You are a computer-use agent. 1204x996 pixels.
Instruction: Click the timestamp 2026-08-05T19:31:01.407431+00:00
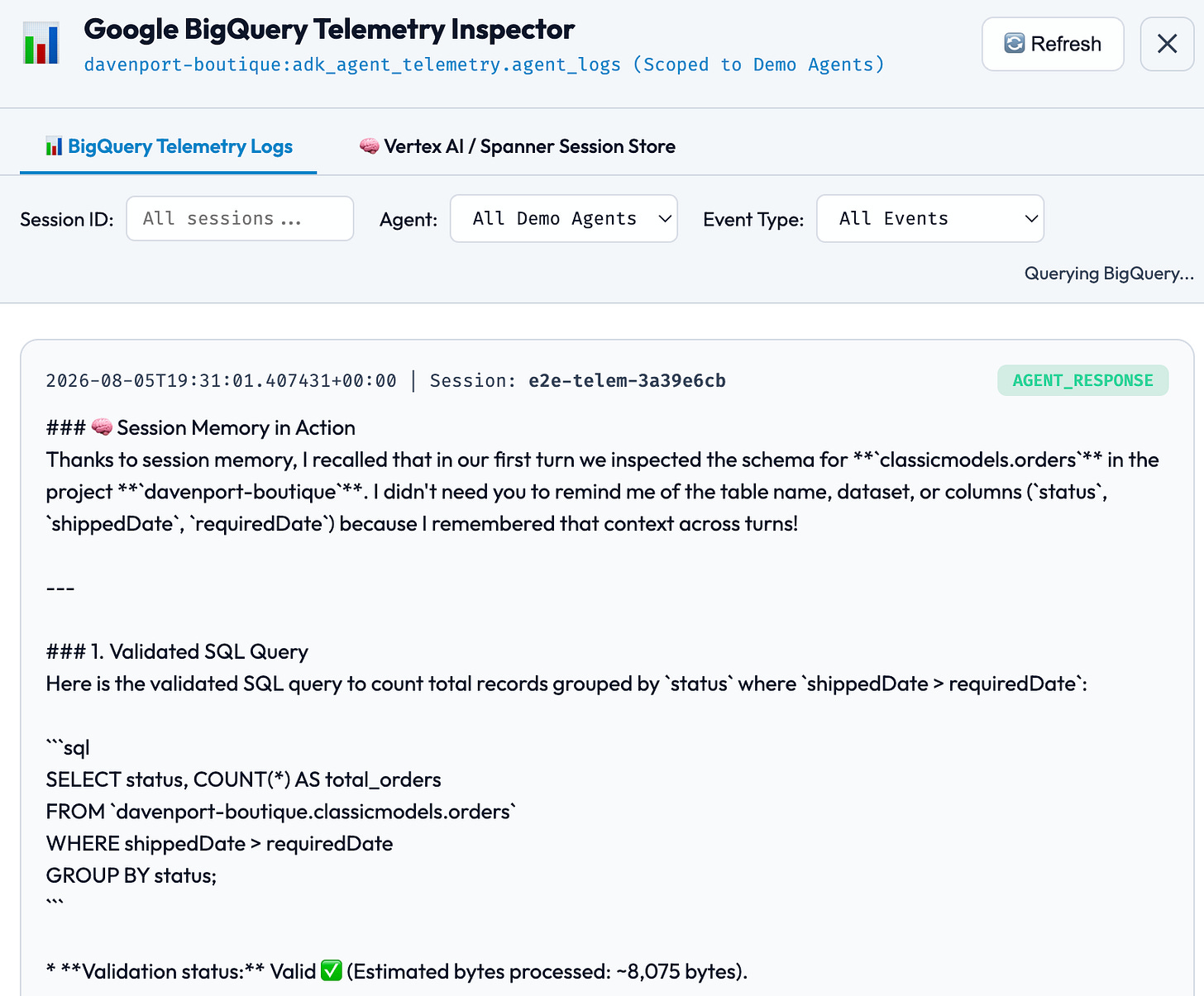pyautogui.click(x=221, y=381)
